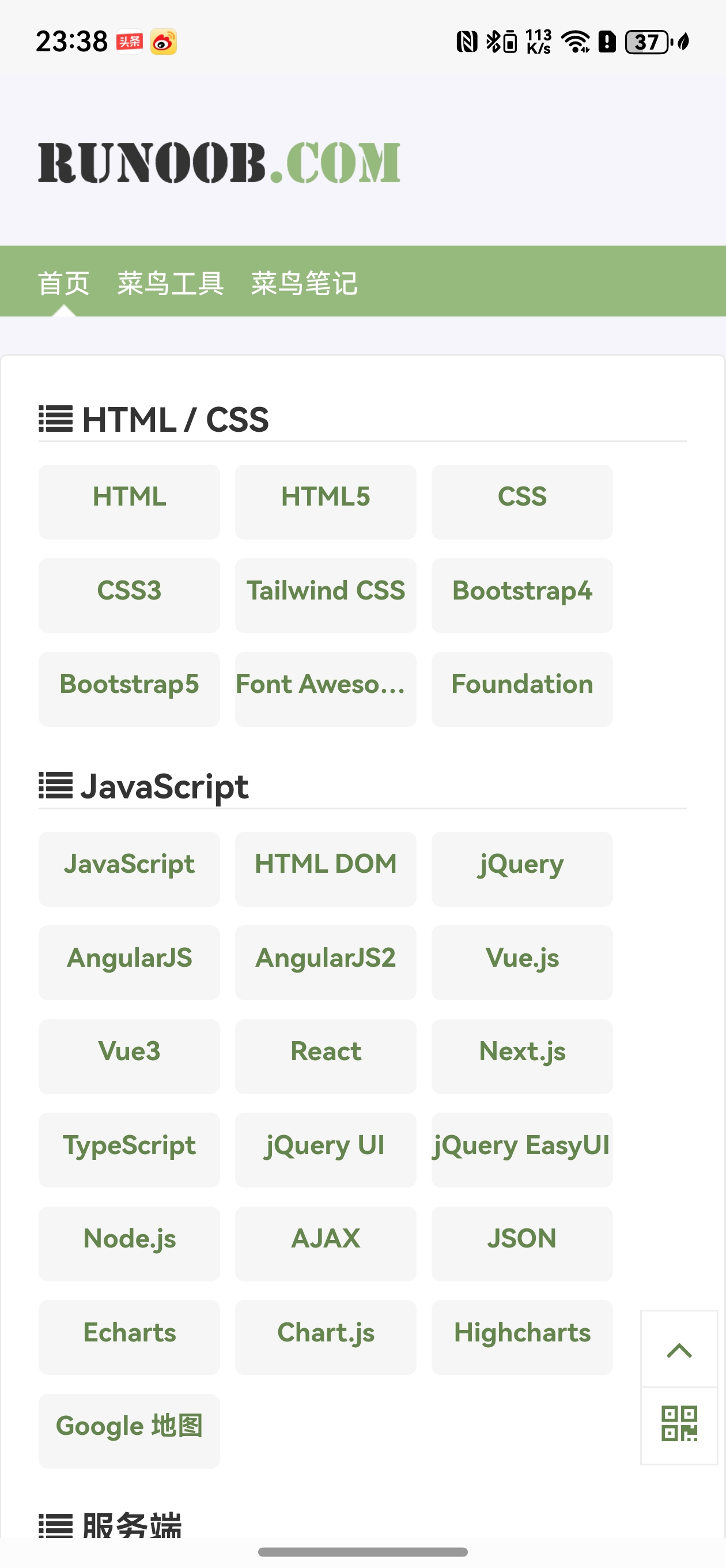This screenshot has height=1568, width=726.
Task: Open React tutorial
Action: click(326, 1057)
